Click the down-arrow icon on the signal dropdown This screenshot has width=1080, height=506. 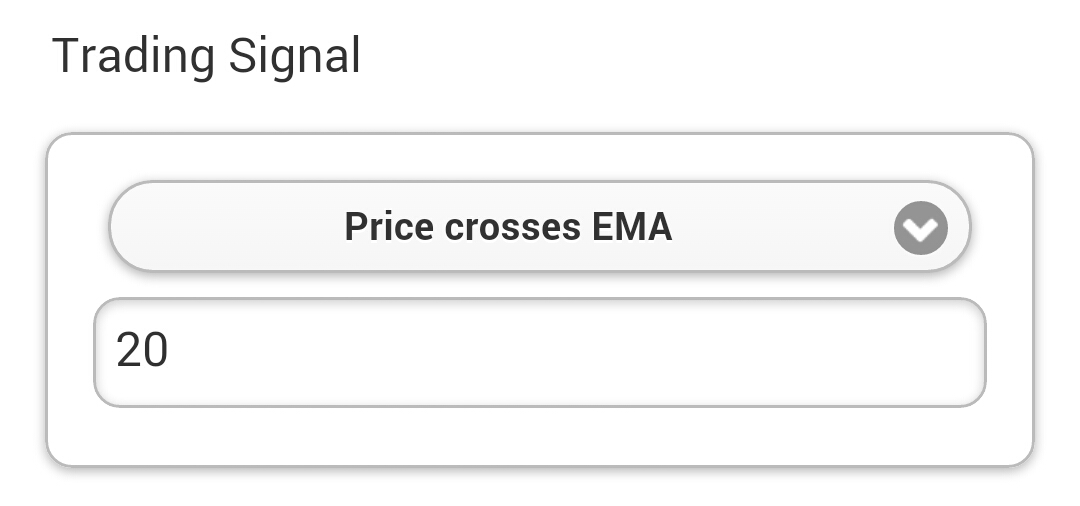pyautogui.click(x=920, y=229)
